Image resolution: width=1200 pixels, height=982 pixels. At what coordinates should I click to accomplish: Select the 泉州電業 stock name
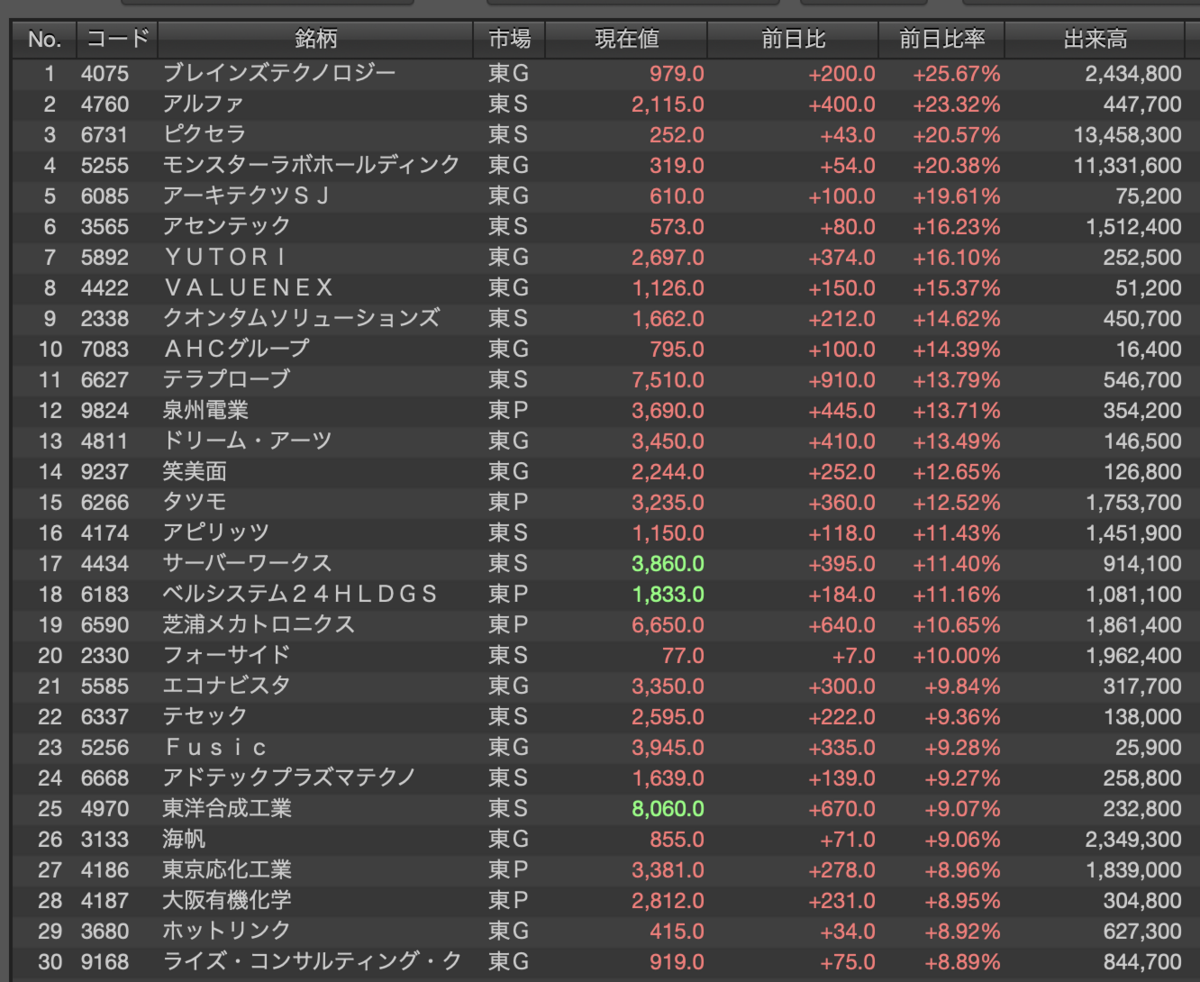205,410
